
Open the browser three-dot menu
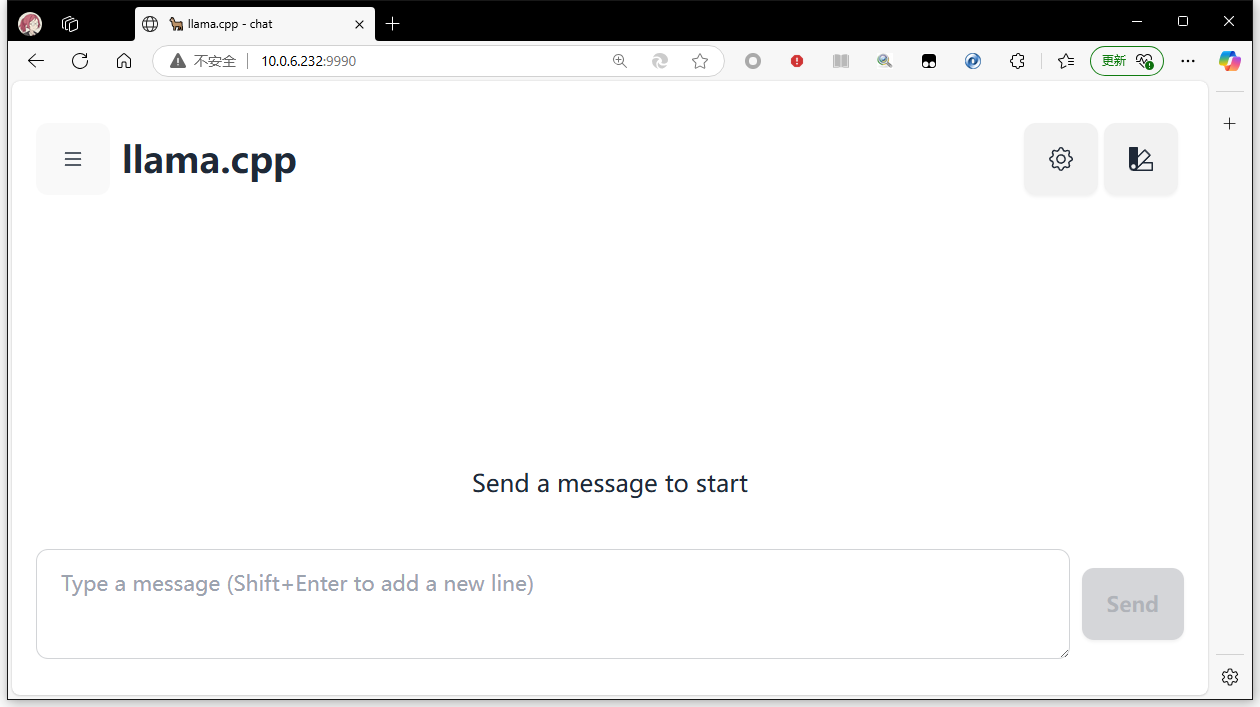pyautogui.click(x=1188, y=61)
